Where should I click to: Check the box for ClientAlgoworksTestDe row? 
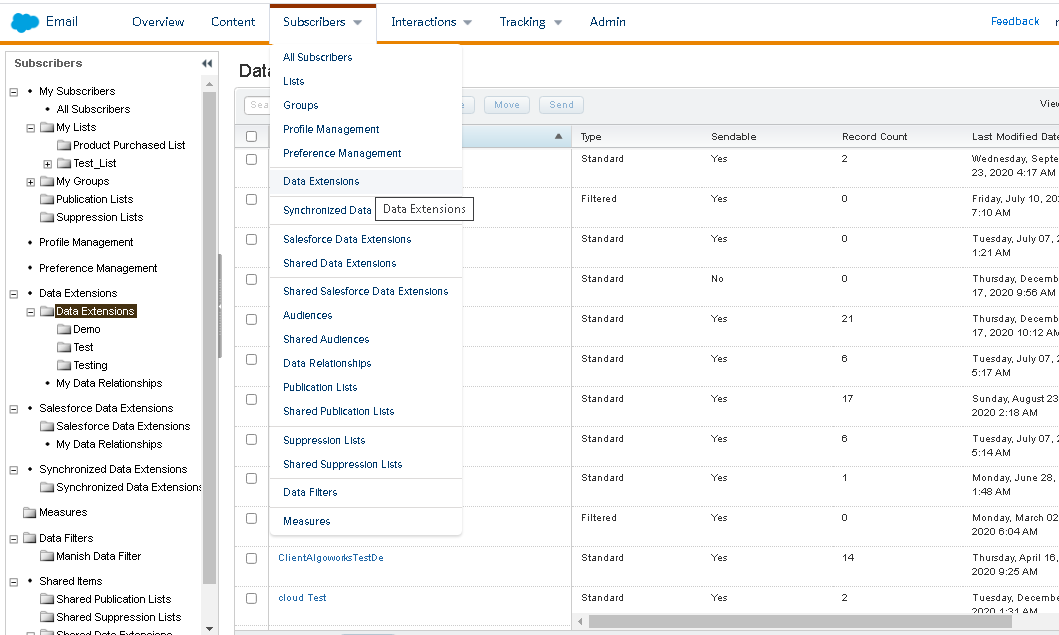[251, 558]
